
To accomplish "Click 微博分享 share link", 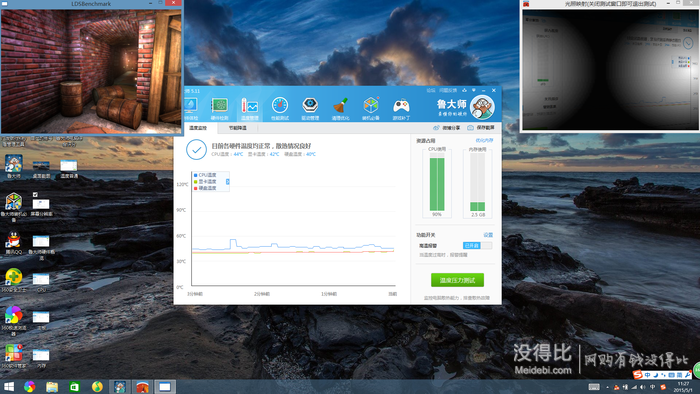I will pyautogui.click(x=446, y=128).
